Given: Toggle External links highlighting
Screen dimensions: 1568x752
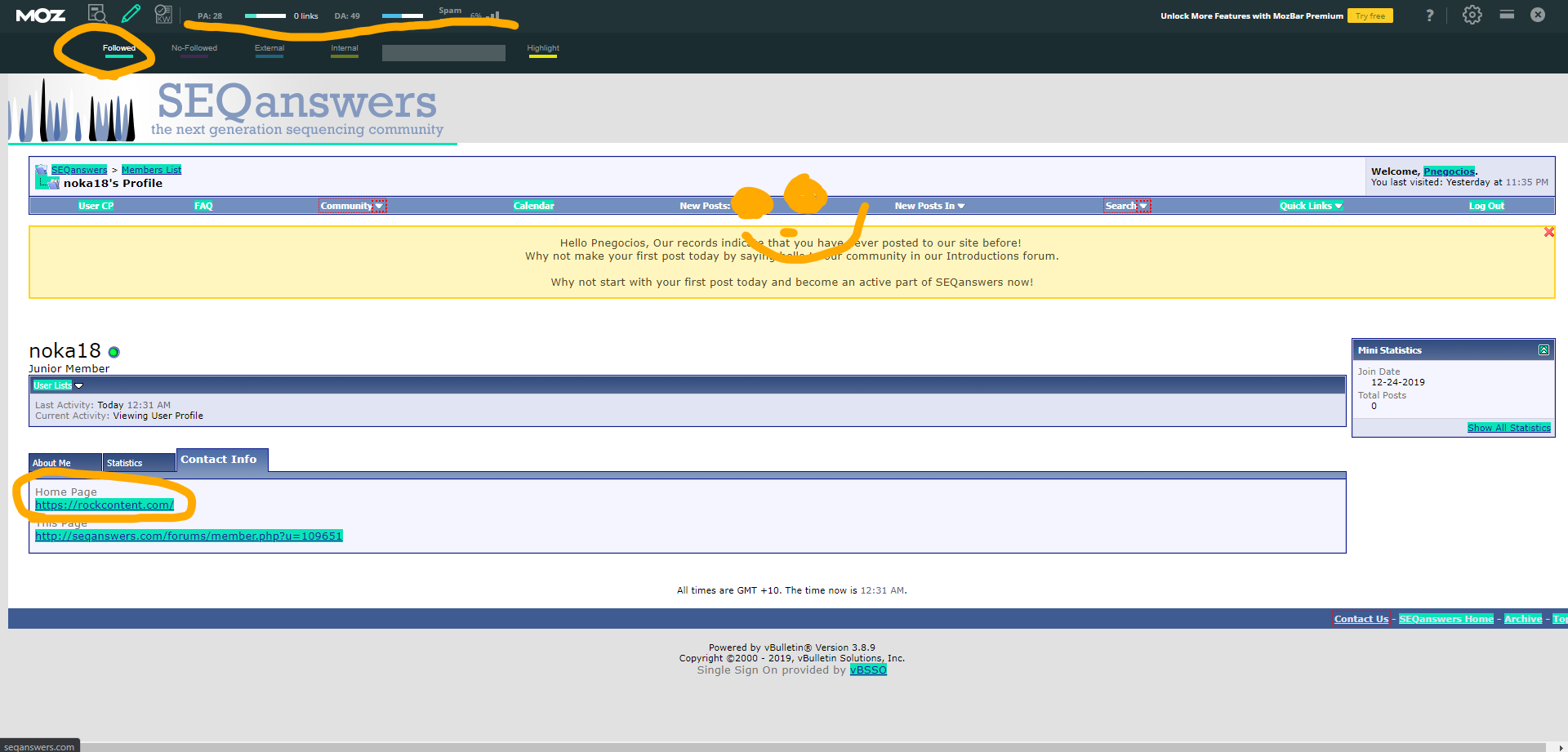Looking at the screenshot, I should tap(269, 51).
